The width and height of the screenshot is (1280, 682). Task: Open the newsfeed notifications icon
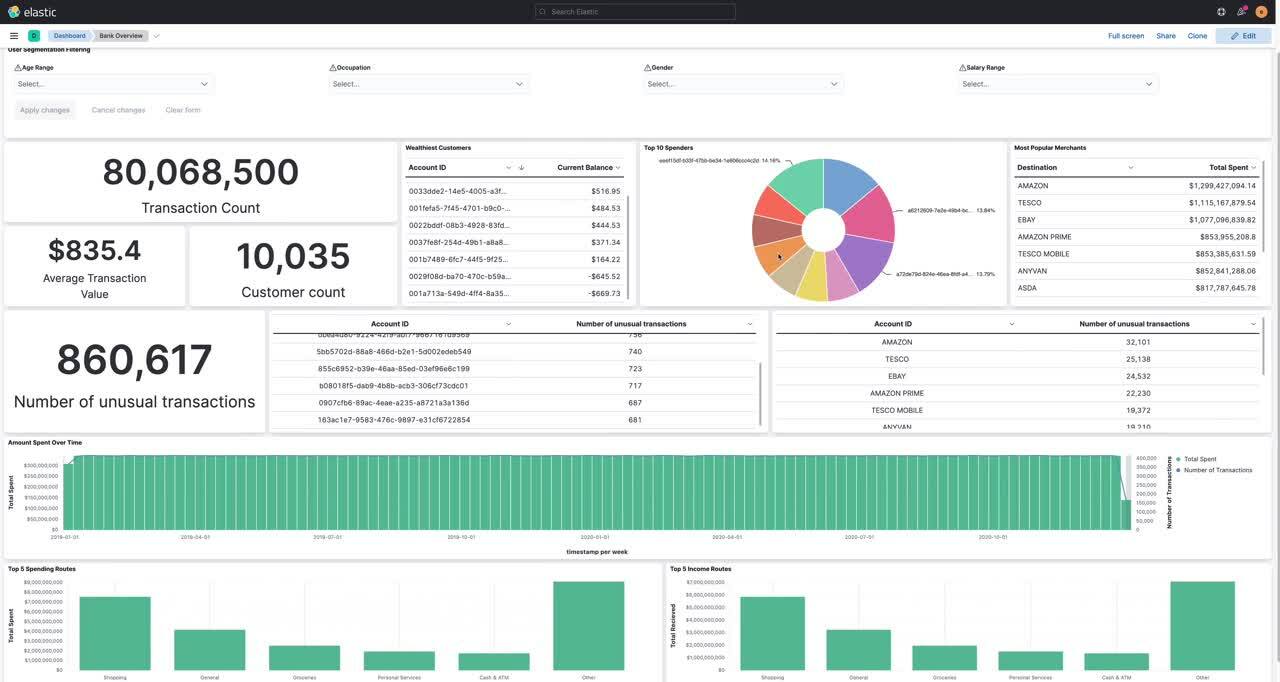coord(1241,12)
